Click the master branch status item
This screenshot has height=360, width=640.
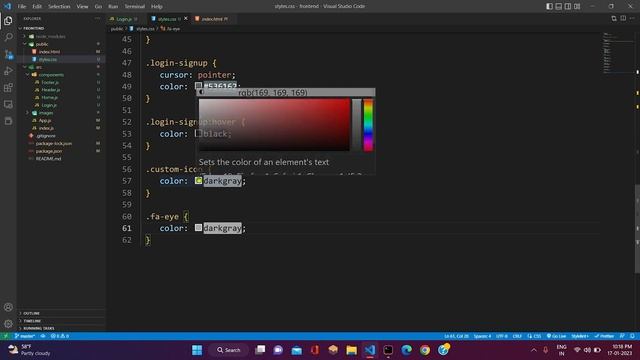click(24, 336)
